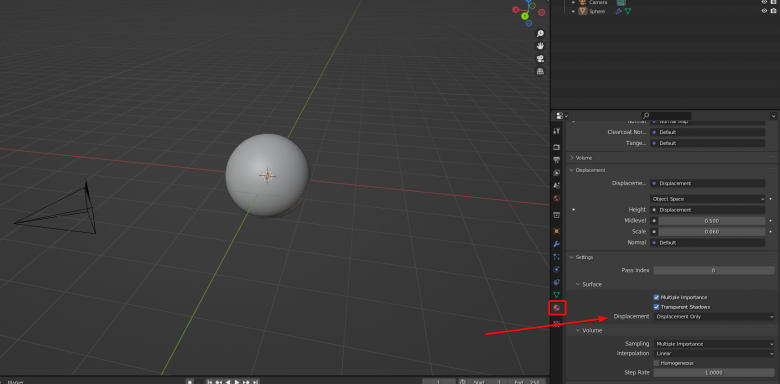
Task: Open the Object Data properties green triangle icon
Action: pyautogui.click(x=557, y=295)
